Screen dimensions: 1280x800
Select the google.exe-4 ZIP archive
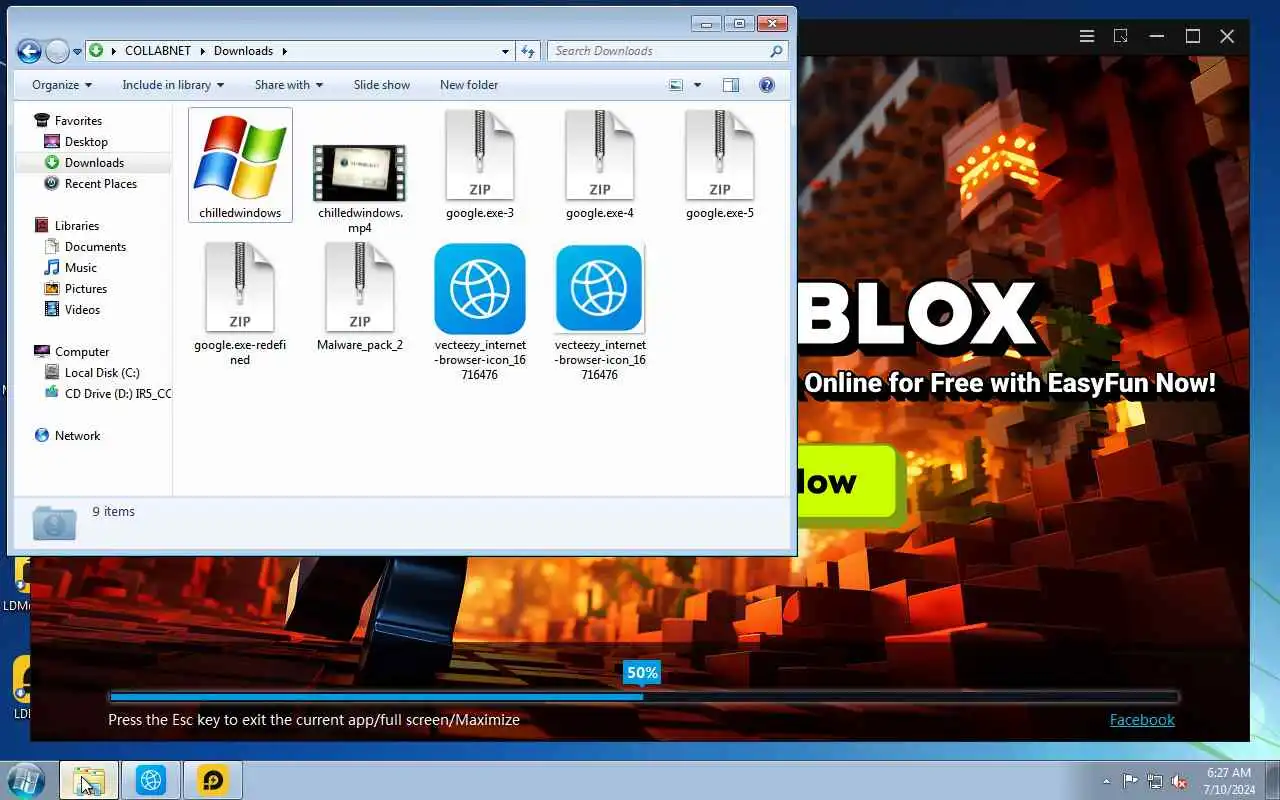(600, 164)
